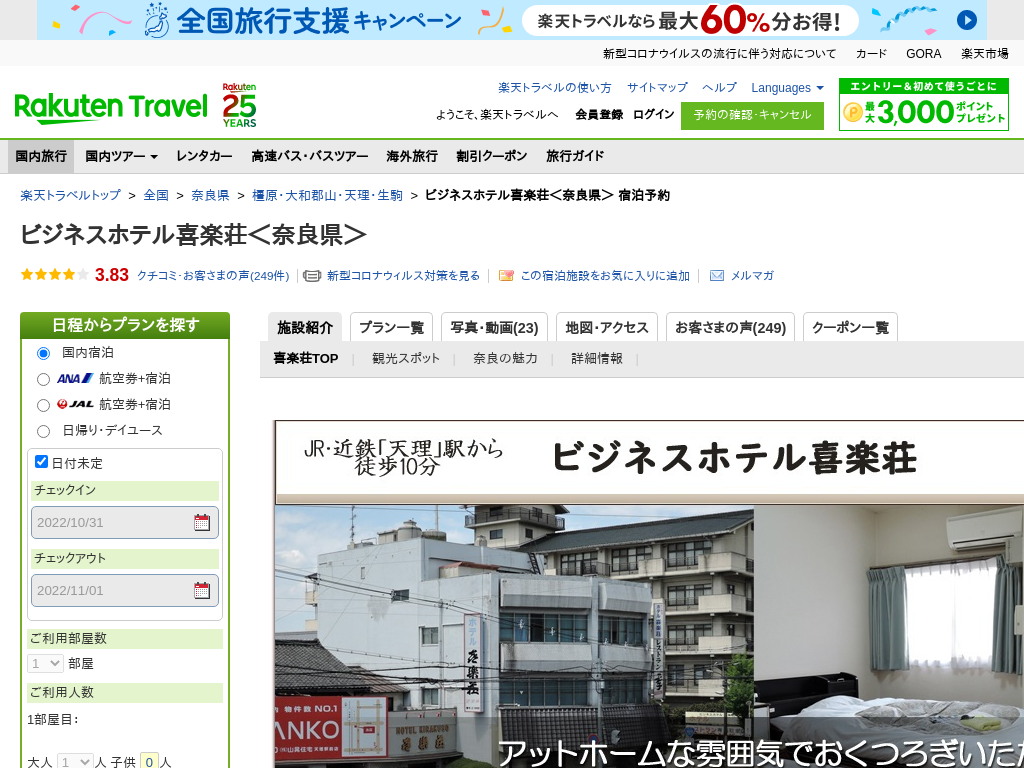Select the ANA 航空券+宿泊 option
The width and height of the screenshot is (1024, 768).
tap(43, 379)
